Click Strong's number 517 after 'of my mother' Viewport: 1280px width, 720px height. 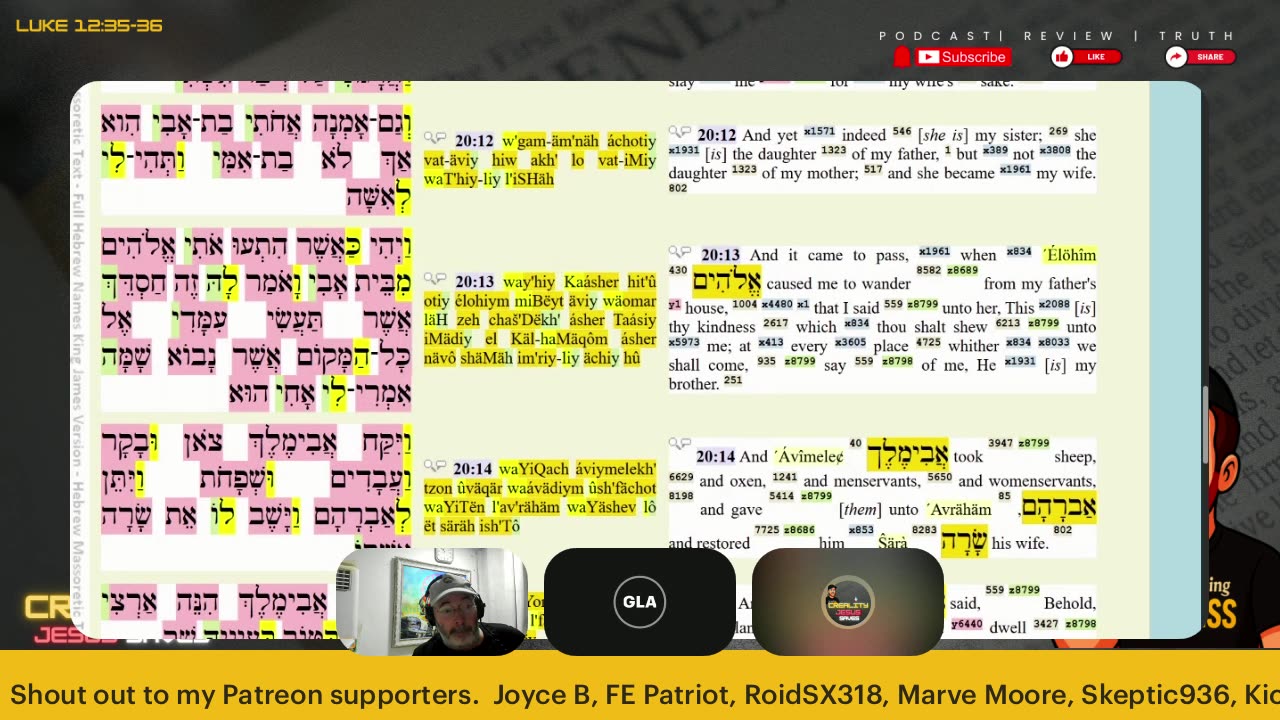point(873,169)
